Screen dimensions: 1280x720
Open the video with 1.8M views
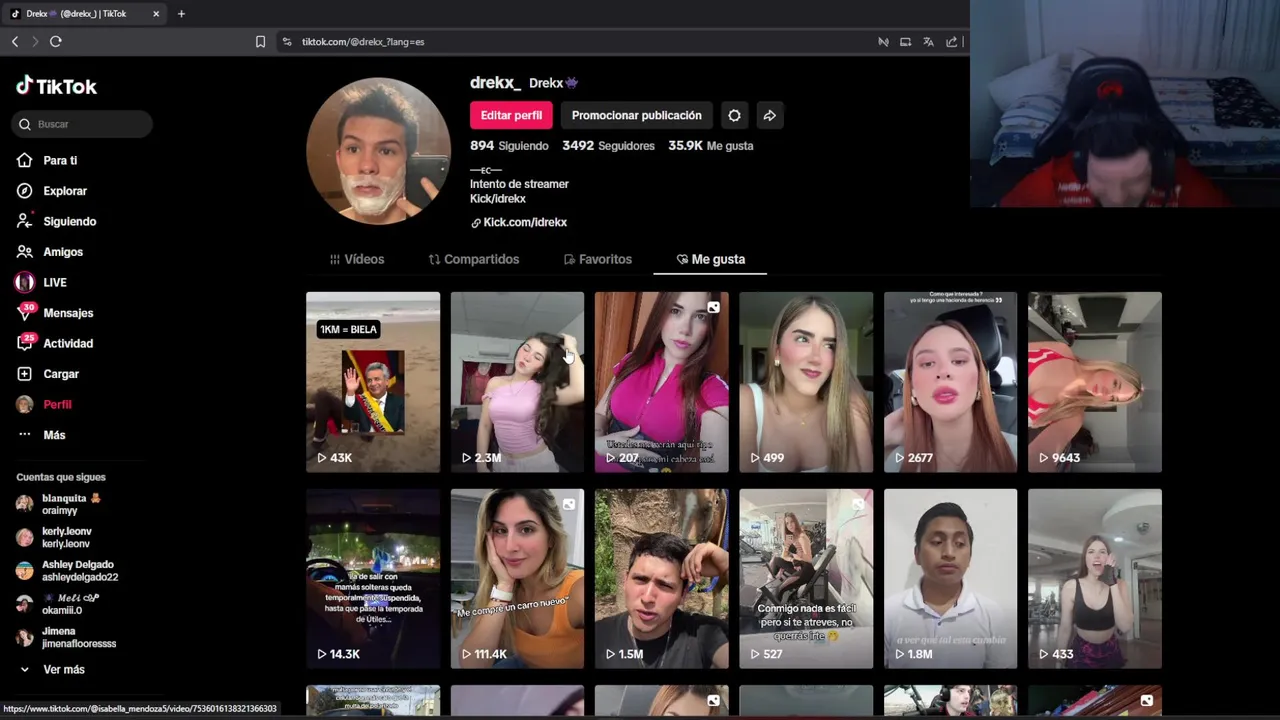(x=950, y=578)
